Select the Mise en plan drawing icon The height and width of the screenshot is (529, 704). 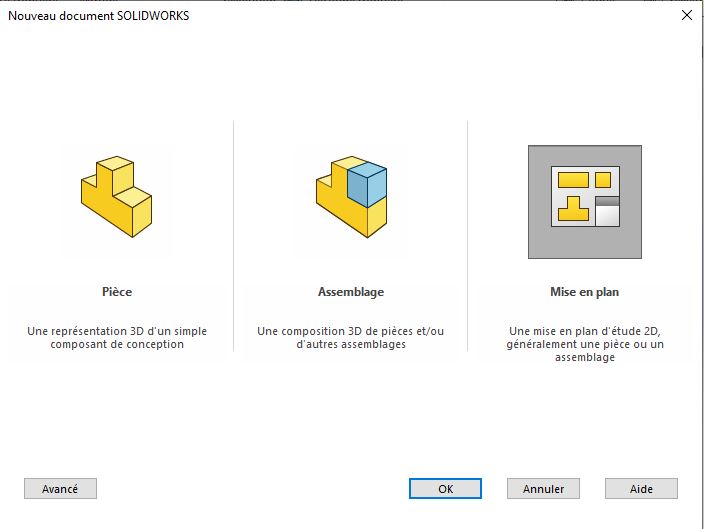[x=585, y=202]
